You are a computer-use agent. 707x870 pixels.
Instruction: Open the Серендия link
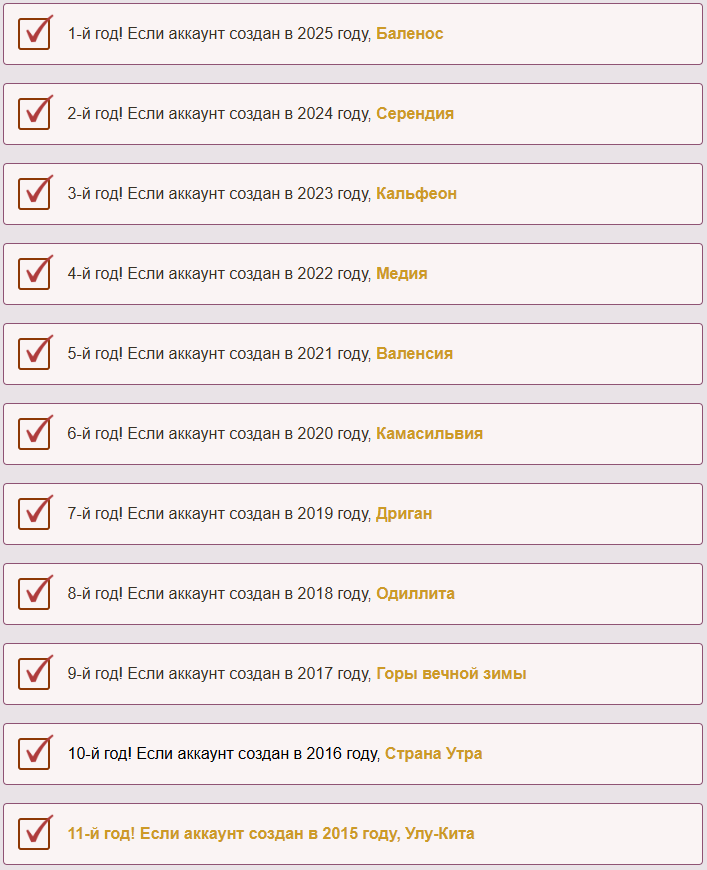pyautogui.click(x=415, y=114)
